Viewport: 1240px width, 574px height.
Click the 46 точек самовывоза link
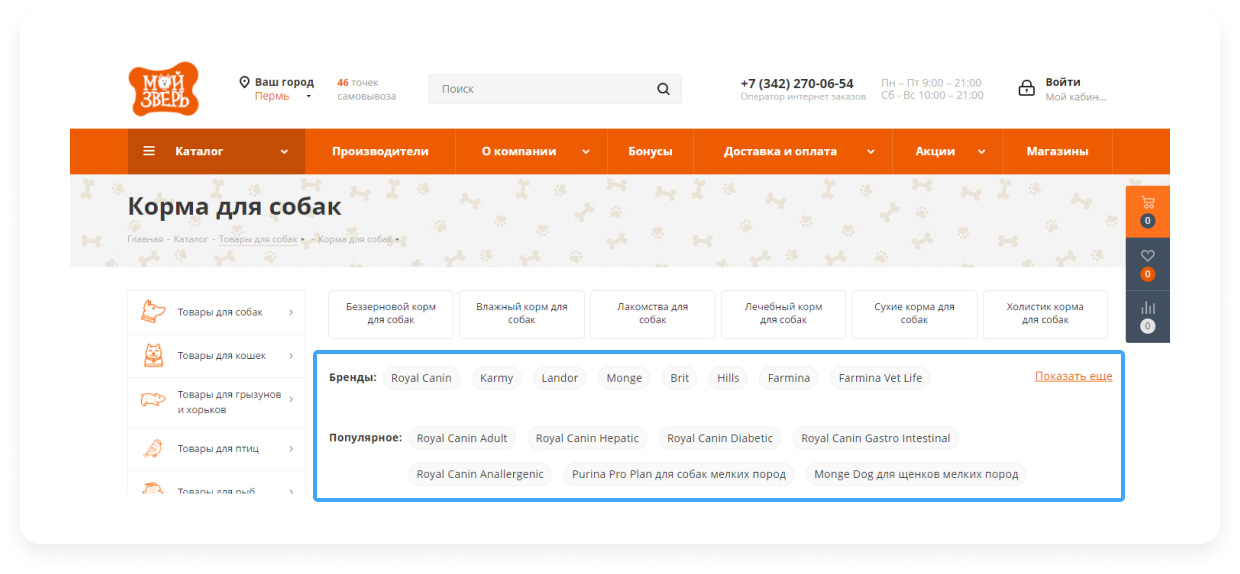click(366, 89)
